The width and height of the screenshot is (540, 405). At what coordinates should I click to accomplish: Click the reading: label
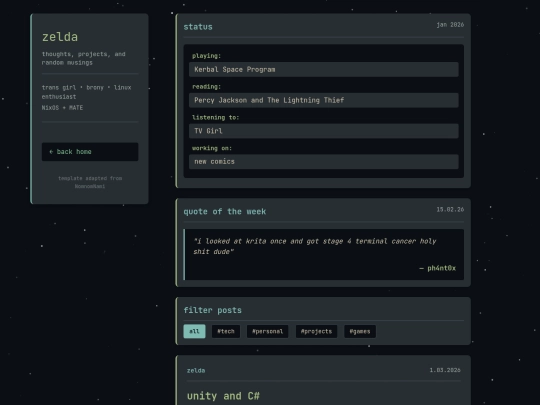coord(207,87)
